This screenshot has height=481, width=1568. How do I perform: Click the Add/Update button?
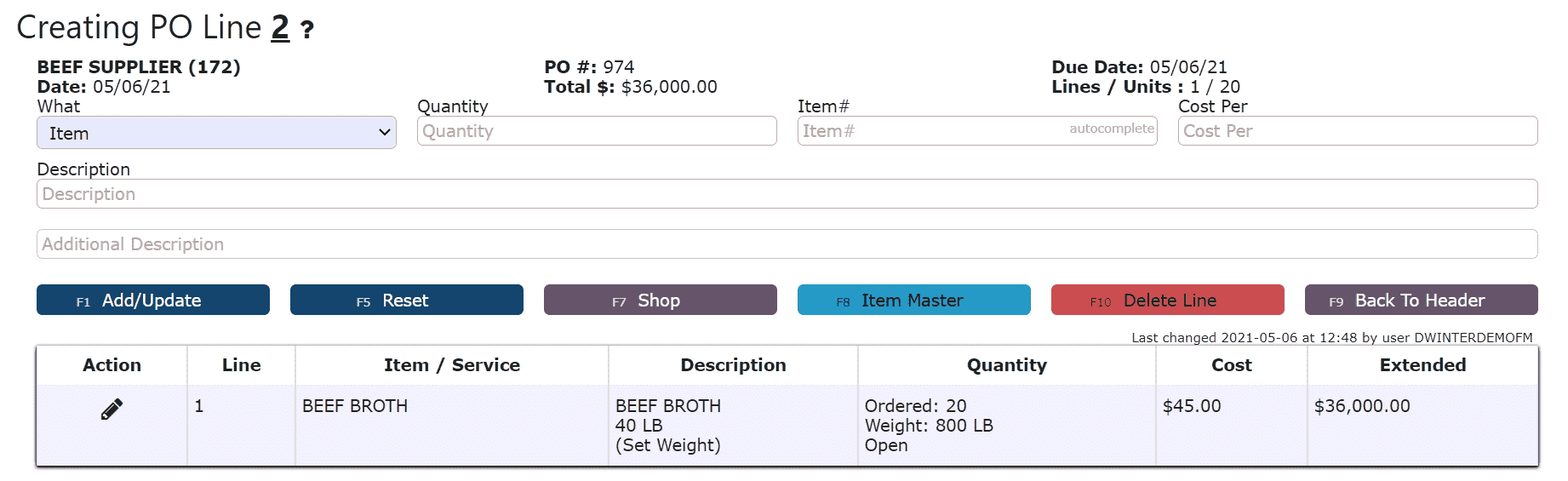[153, 300]
